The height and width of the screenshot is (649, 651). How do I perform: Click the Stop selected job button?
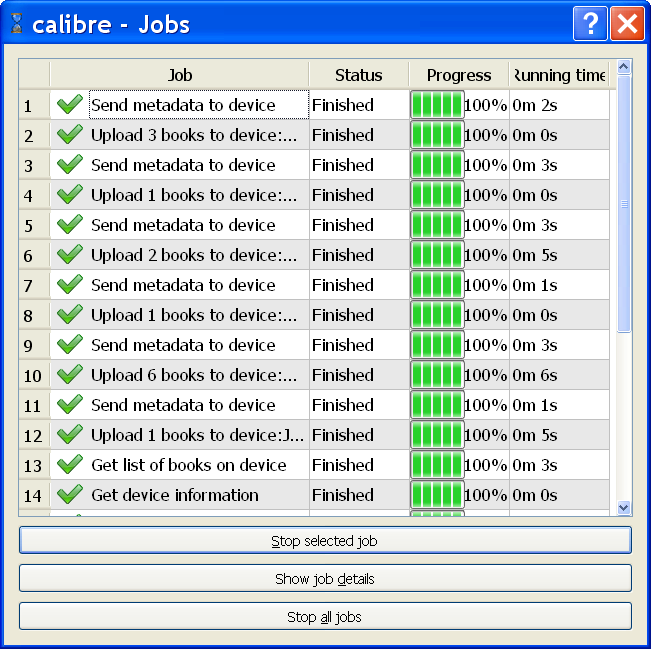click(325, 540)
